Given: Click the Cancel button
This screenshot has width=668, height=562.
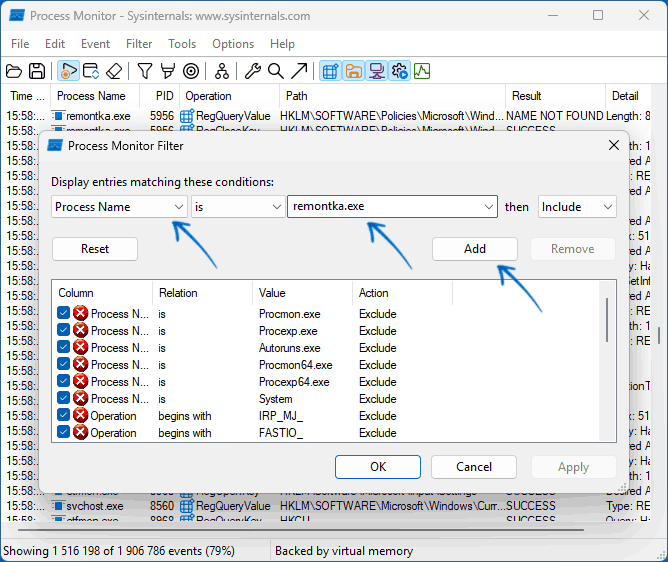Looking at the screenshot, I should [x=474, y=467].
